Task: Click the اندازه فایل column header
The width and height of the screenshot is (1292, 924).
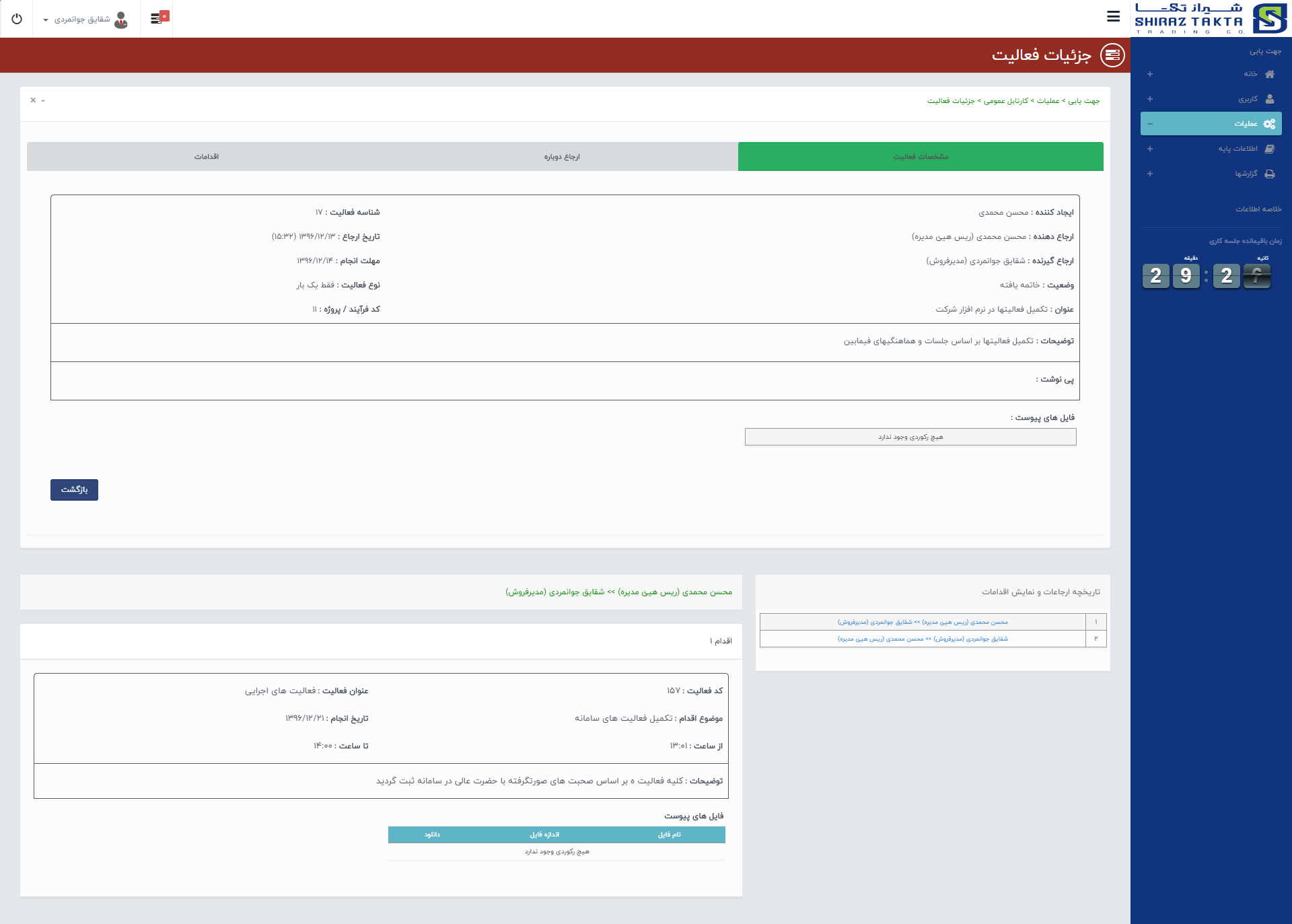Action: pos(544,834)
